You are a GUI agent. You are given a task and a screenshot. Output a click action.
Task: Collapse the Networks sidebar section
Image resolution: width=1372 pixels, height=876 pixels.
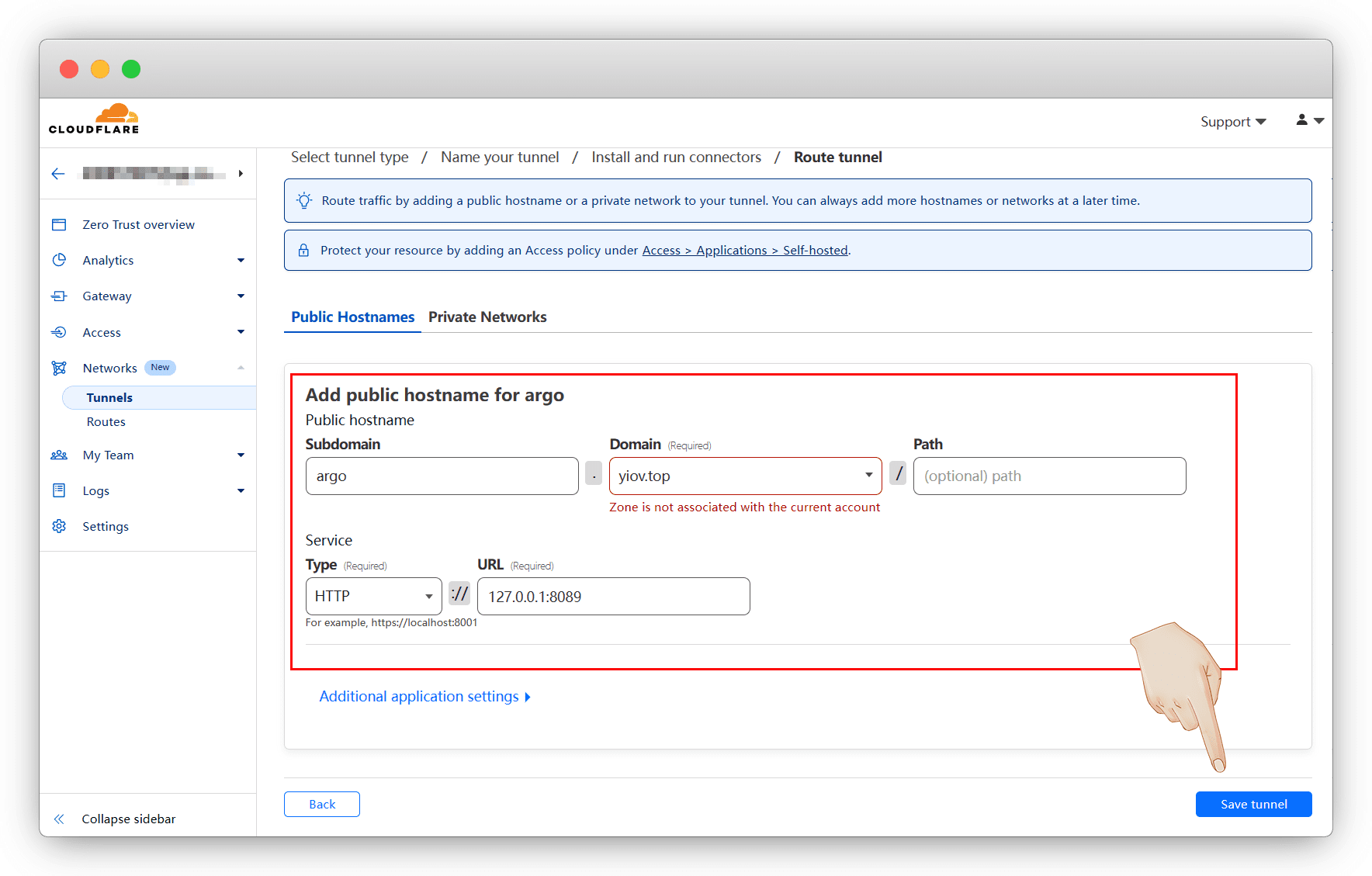[241, 369]
